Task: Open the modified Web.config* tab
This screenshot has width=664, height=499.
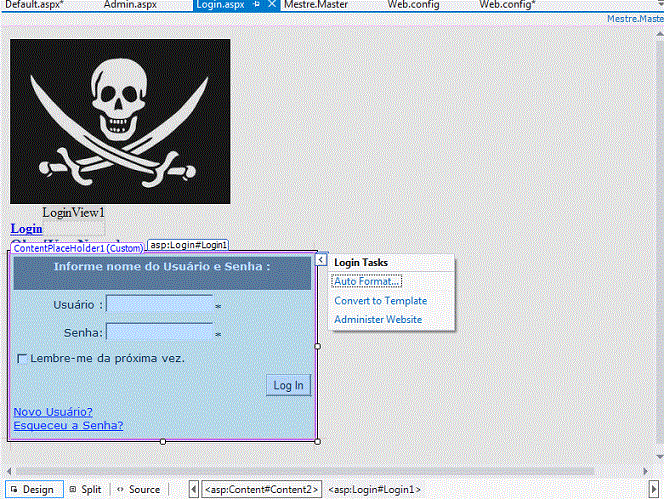Action: [x=507, y=5]
